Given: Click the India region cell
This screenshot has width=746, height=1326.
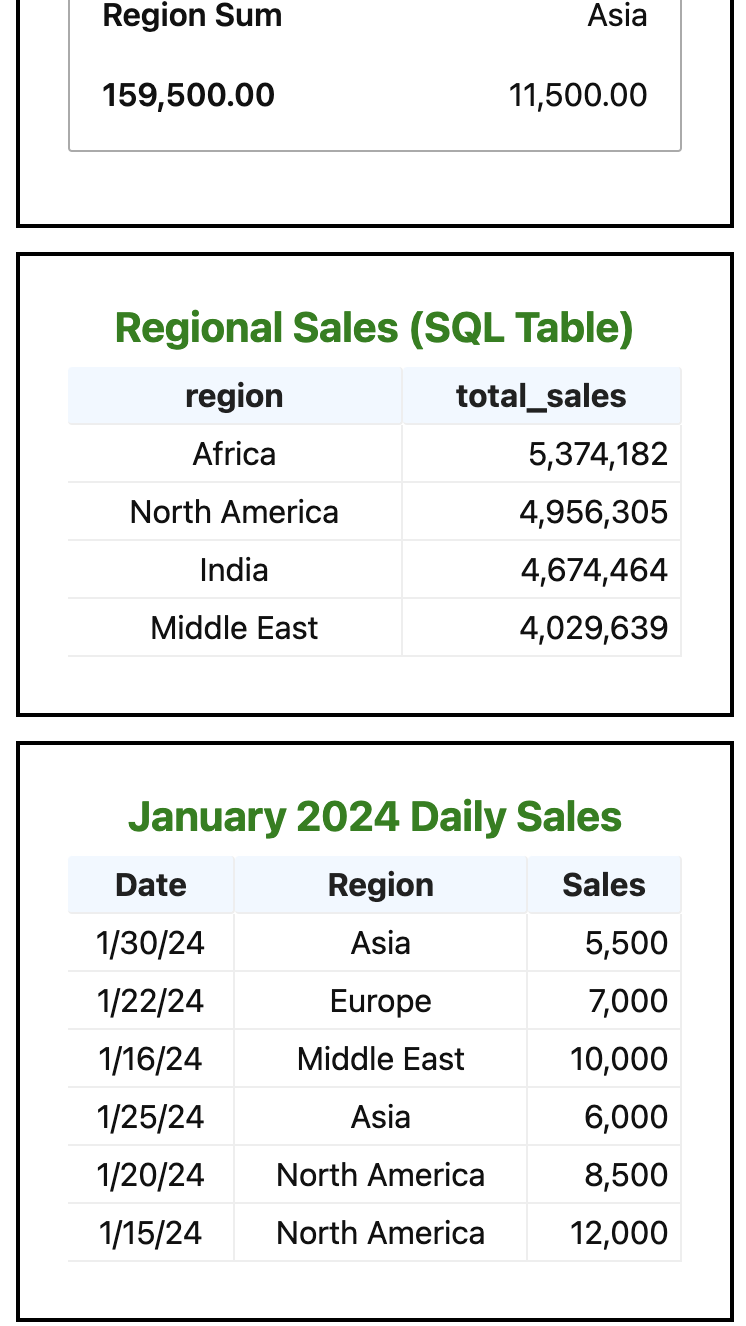Looking at the screenshot, I should pos(234,570).
